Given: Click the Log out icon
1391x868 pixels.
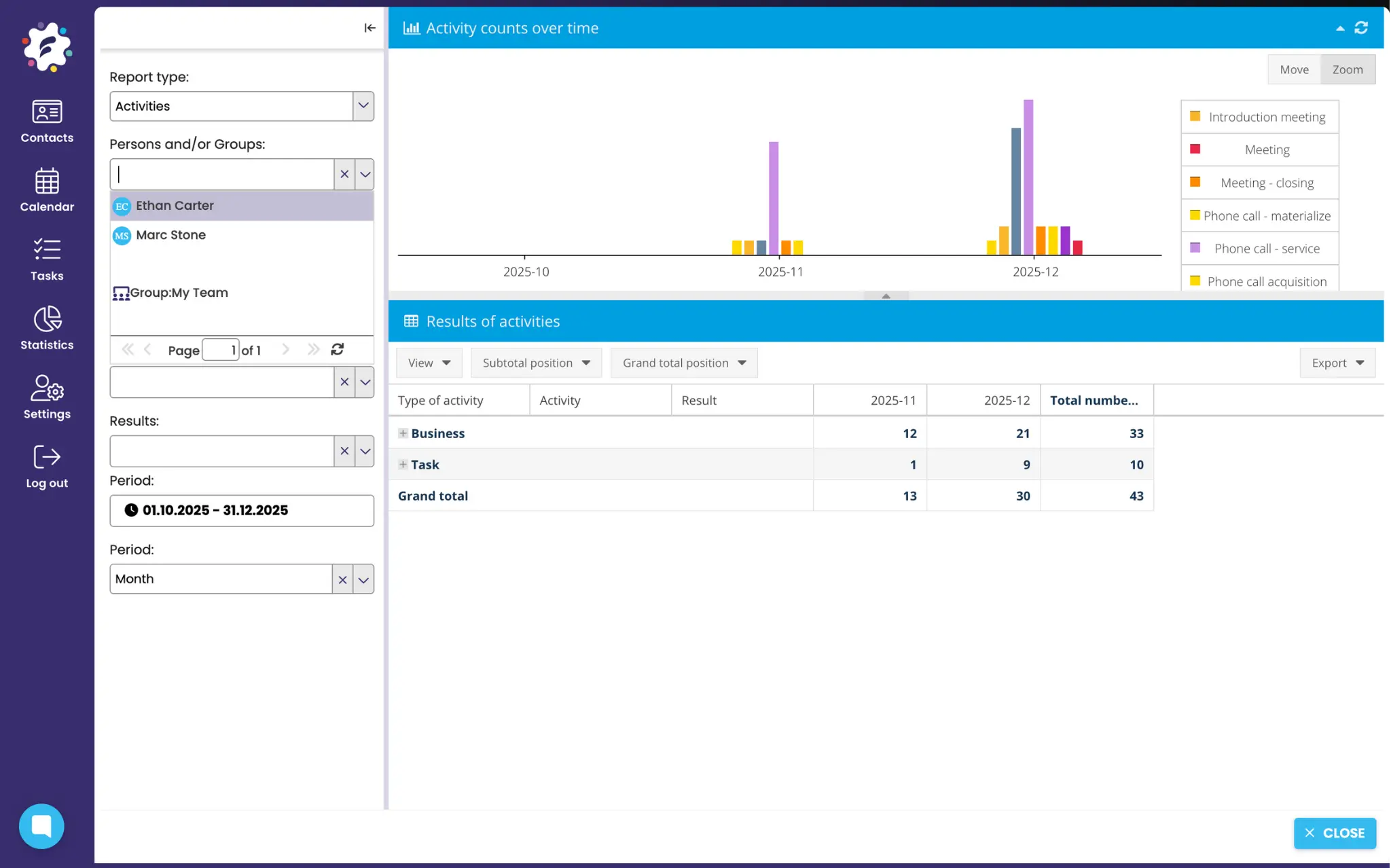Looking at the screenshot, I should 47,457.
